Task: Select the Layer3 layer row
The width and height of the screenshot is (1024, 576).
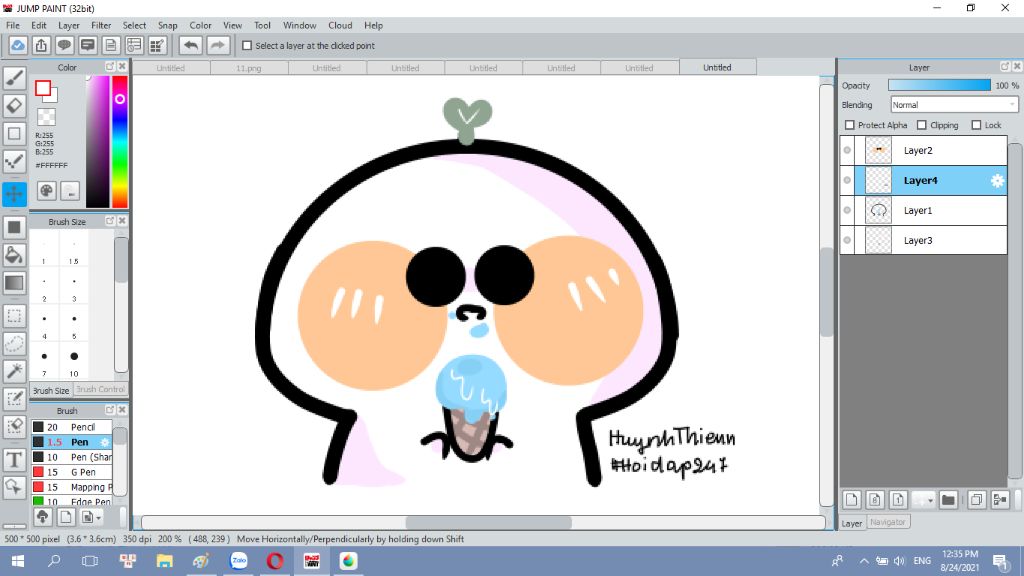Action: pos(923,240)
